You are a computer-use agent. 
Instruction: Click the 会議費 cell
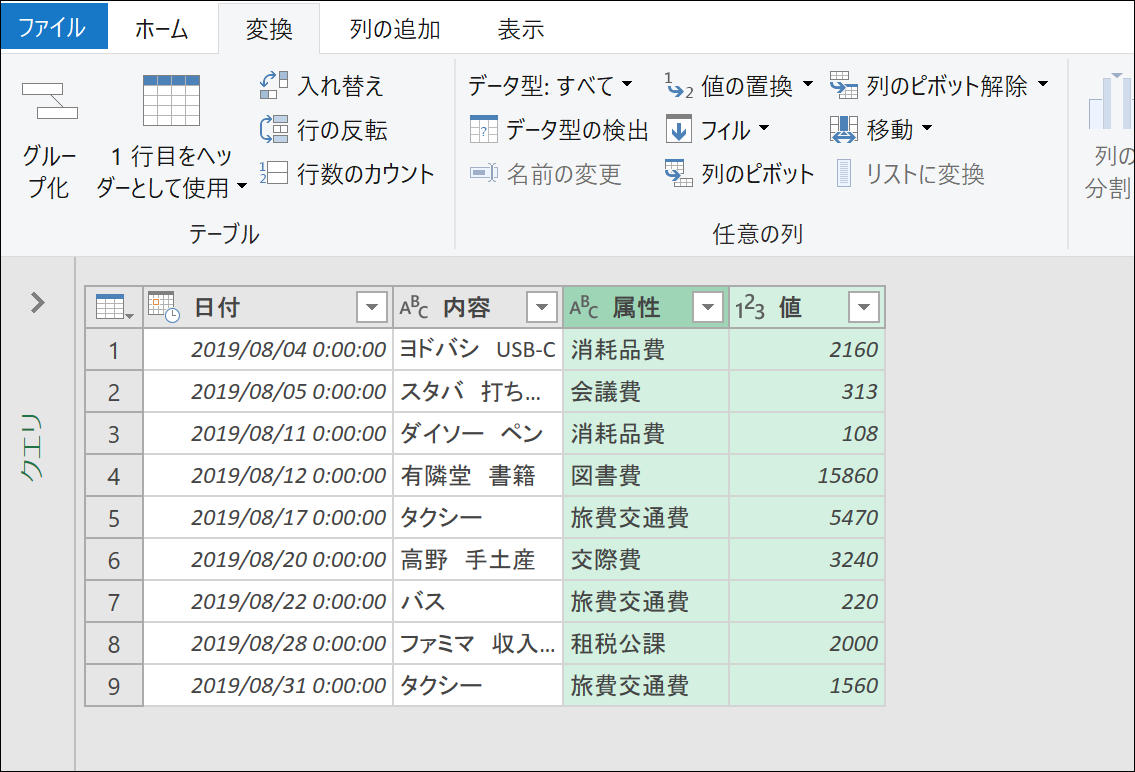click(x=646, y=391)
